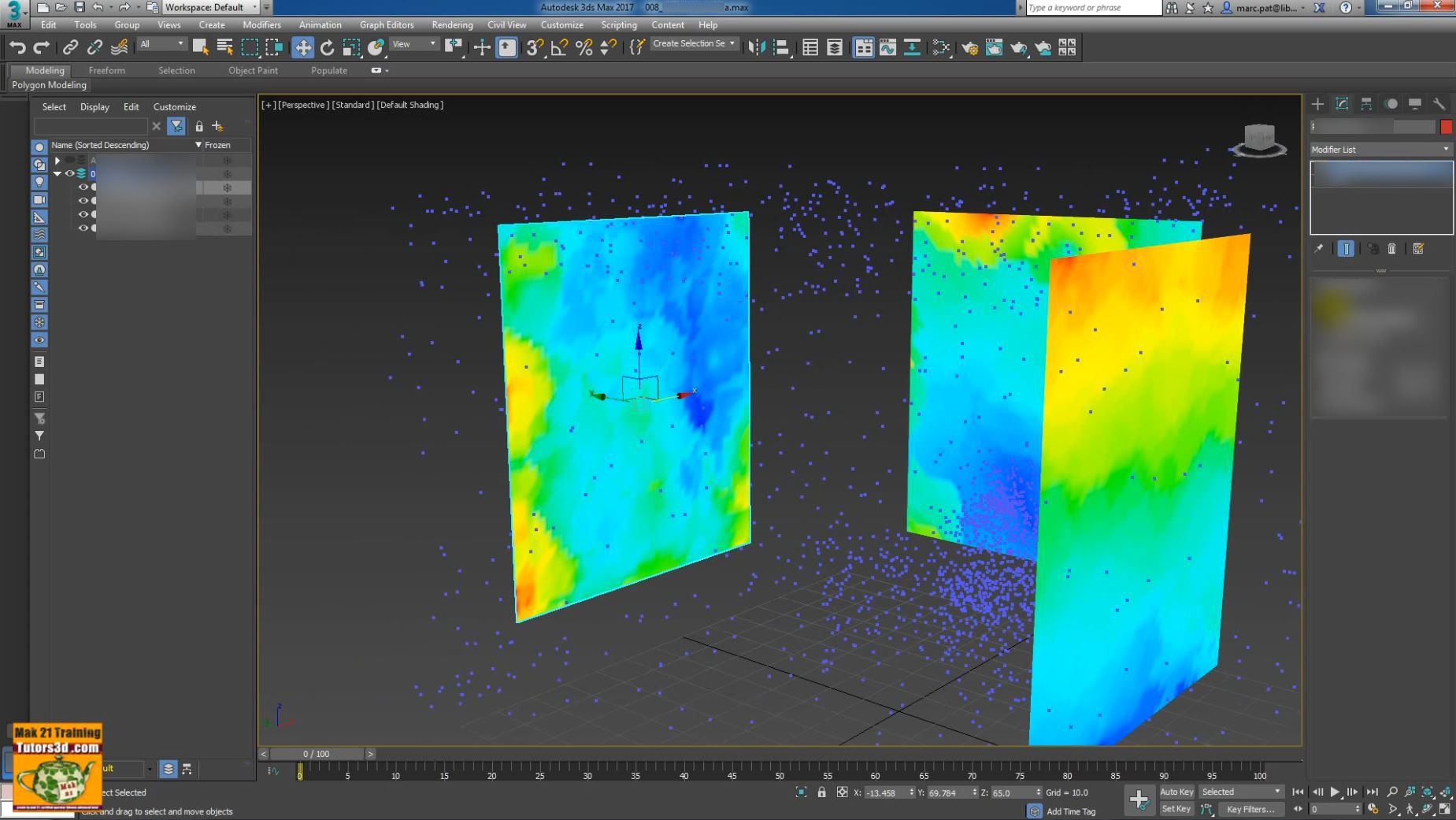1456x820 pixels.
Task: Click the Key Filters button
Action: [x=1250, y=810]
